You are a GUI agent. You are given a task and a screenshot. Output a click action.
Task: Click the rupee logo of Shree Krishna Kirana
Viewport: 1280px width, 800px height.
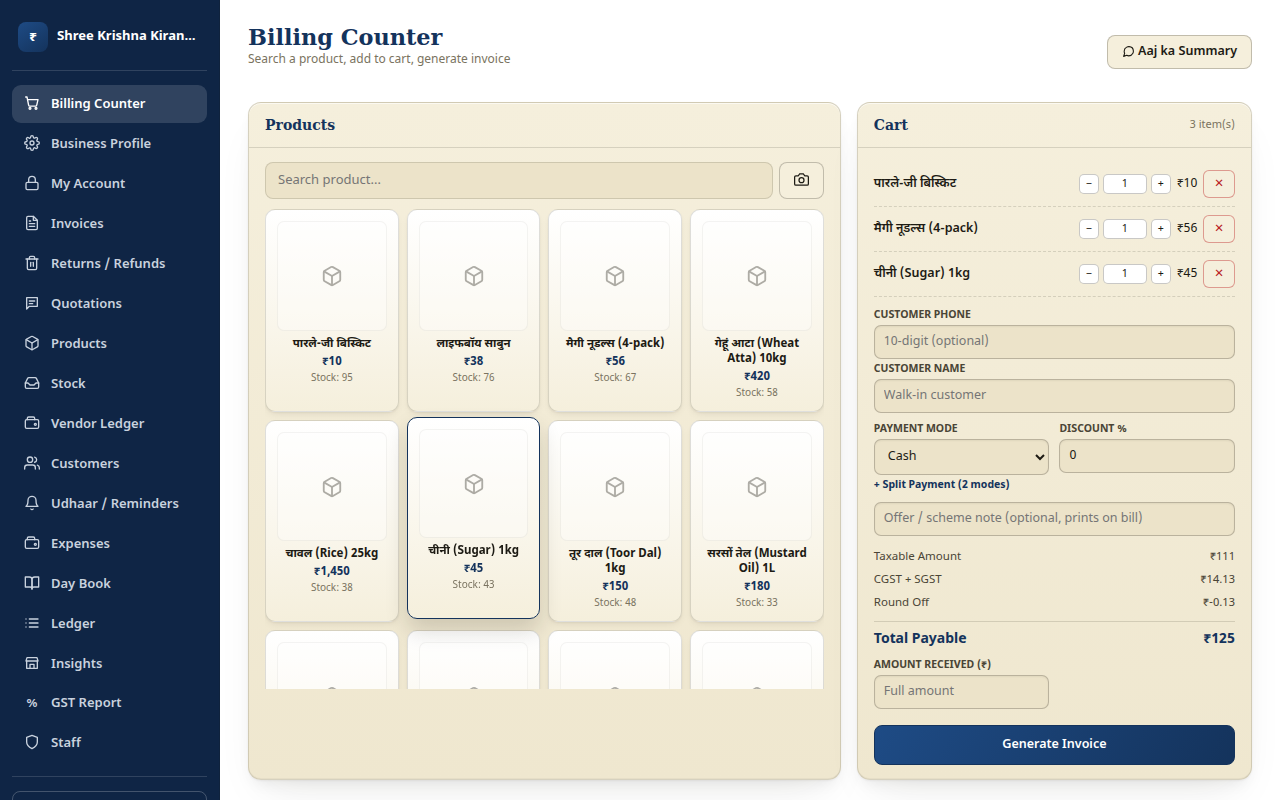click(x=33, y=37)
